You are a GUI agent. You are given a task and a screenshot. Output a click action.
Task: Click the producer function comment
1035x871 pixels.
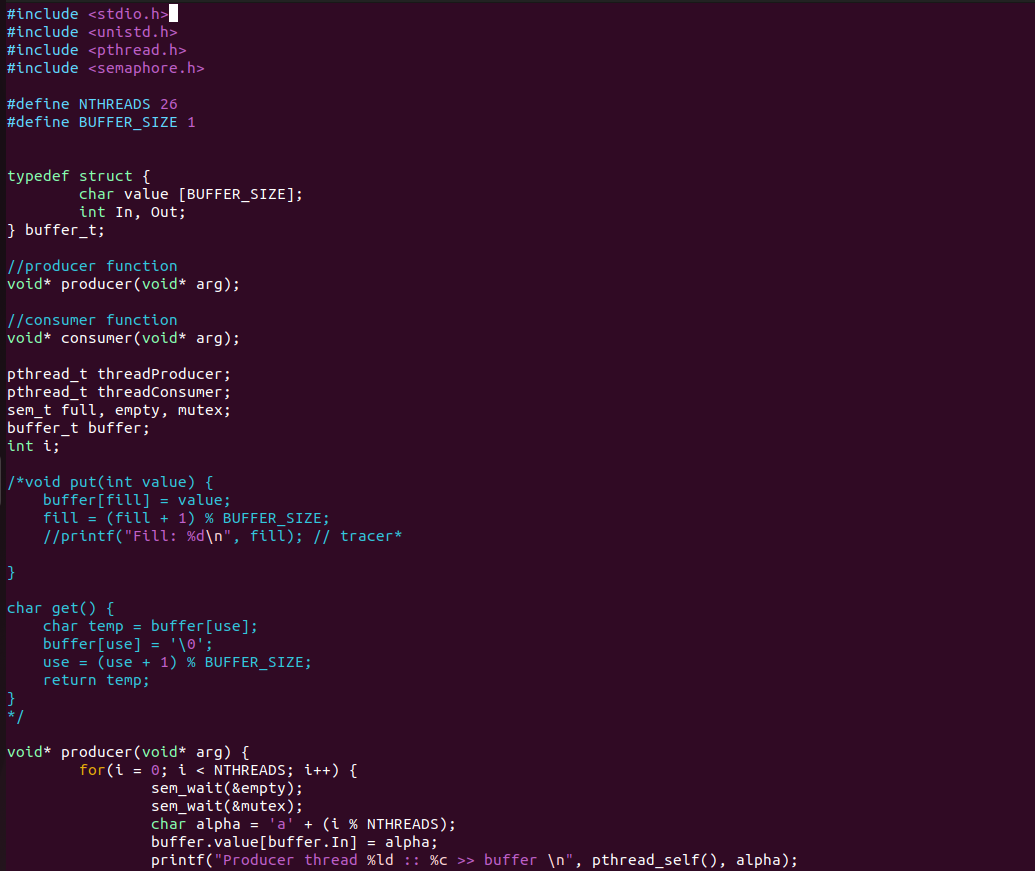click(92, 265)
